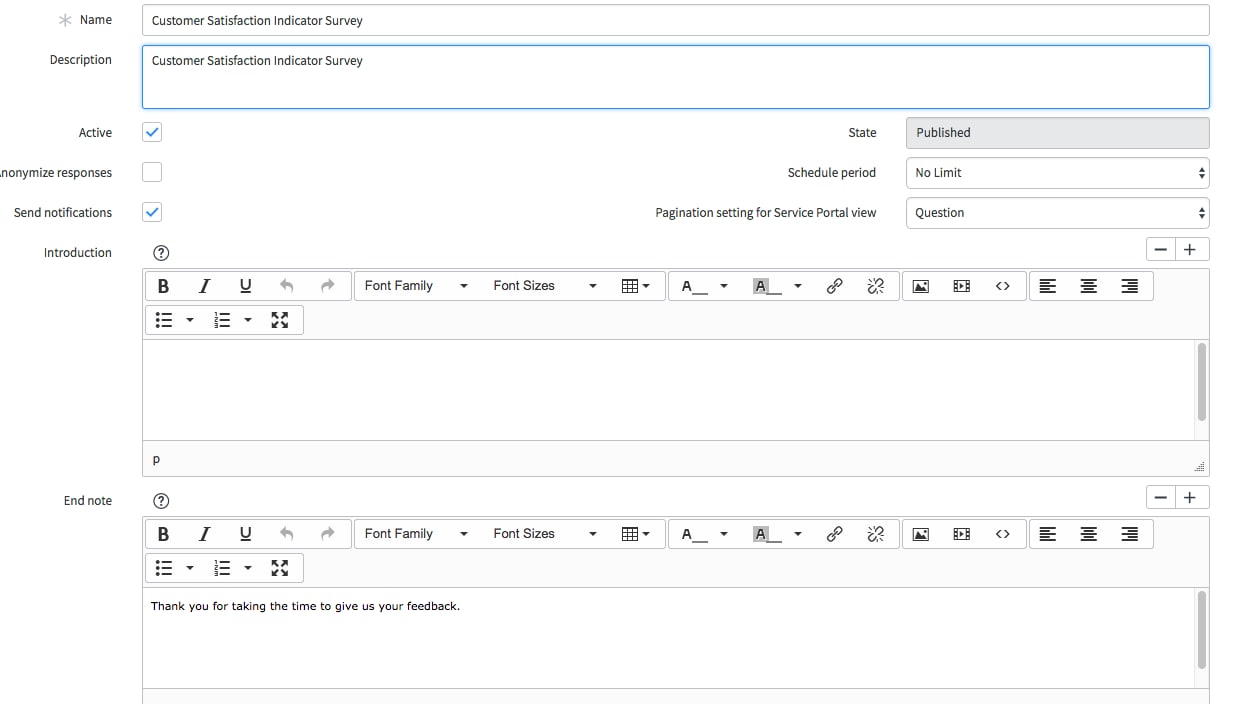This screenshot has height=704, width=1233.
Task: Toggle Italic in the Introduction editor
Action: (x=204, y=286)
